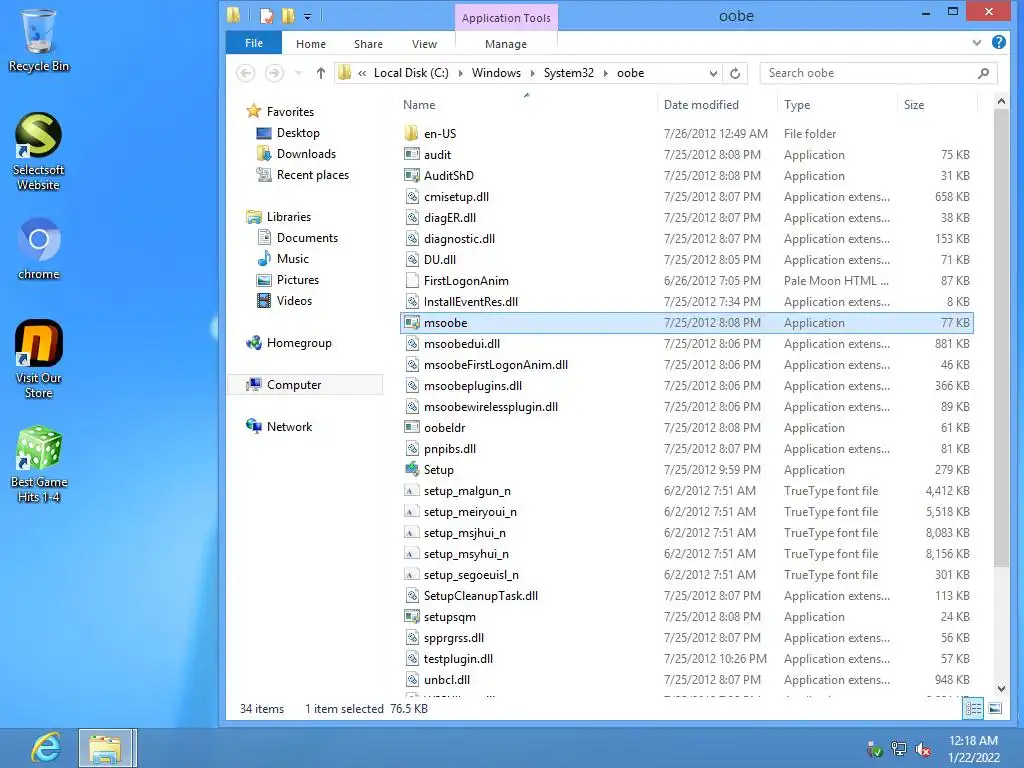This screenshot has width=1024, height=768.
Task: Open the Selectsoft Website shortcut icon
Action: pyautogui.click(x=38, y=135)
